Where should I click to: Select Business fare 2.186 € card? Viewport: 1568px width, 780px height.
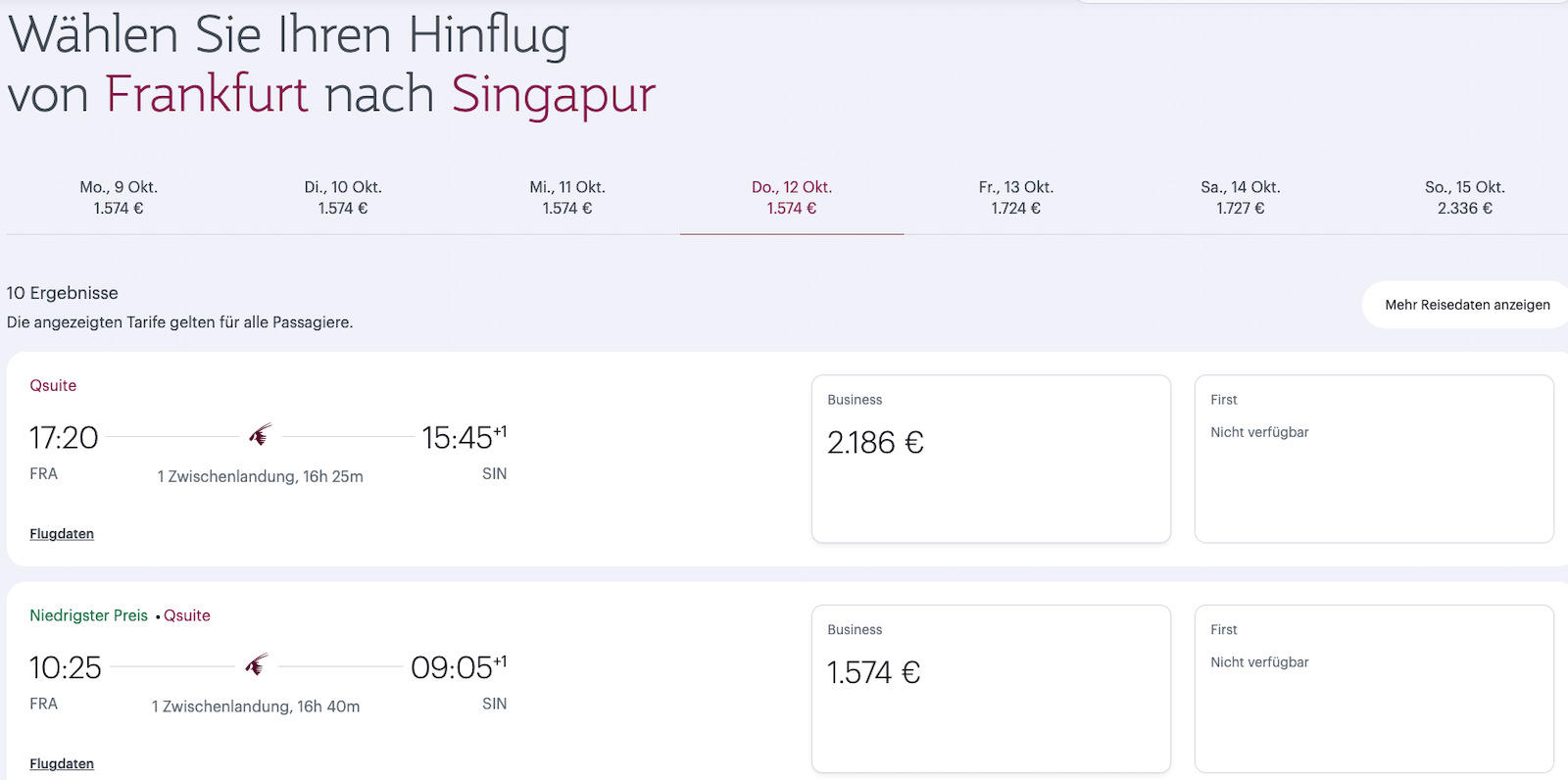(x=991, y=459)
